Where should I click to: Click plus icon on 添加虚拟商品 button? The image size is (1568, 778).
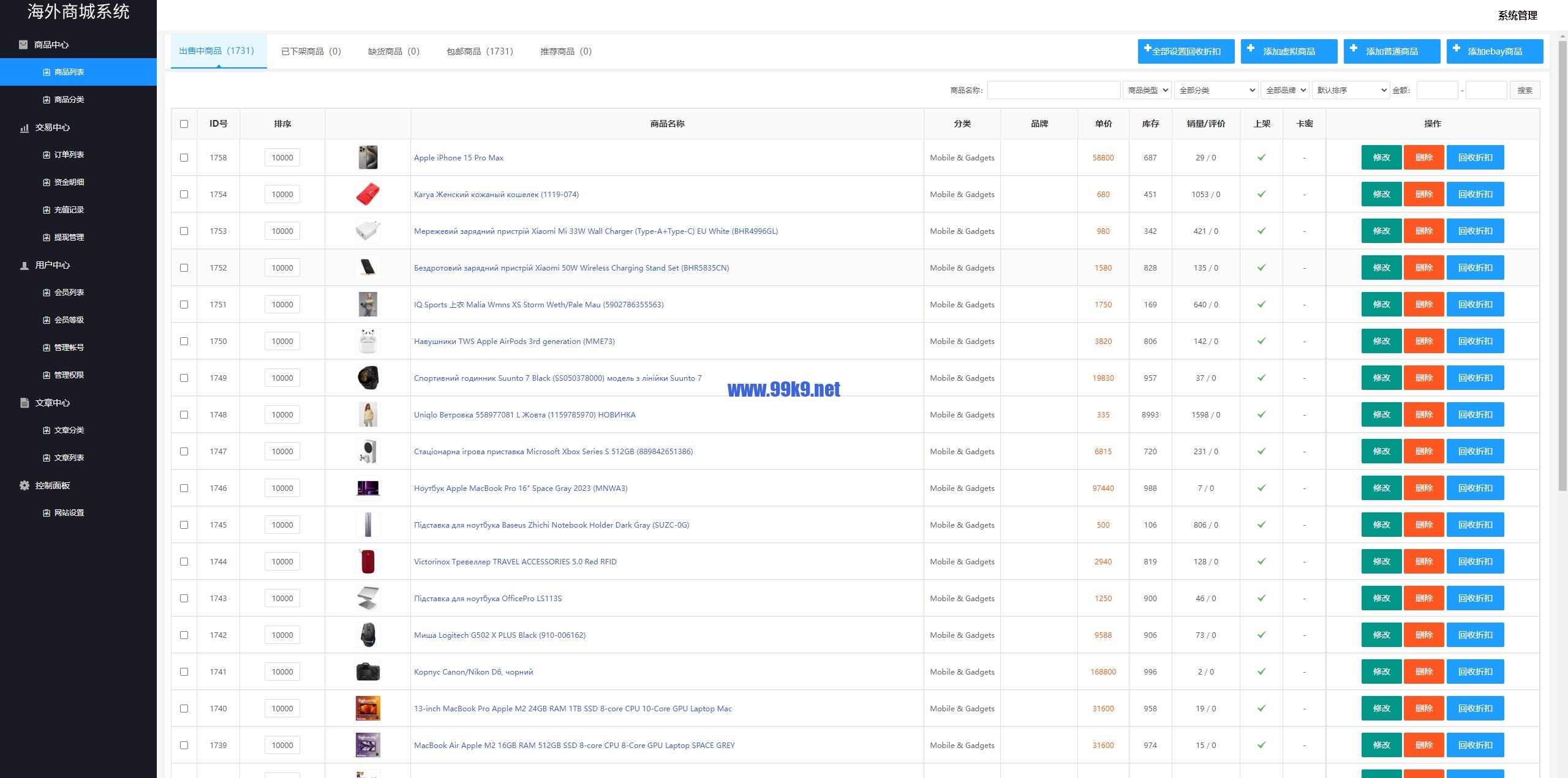click(1251, 48)
